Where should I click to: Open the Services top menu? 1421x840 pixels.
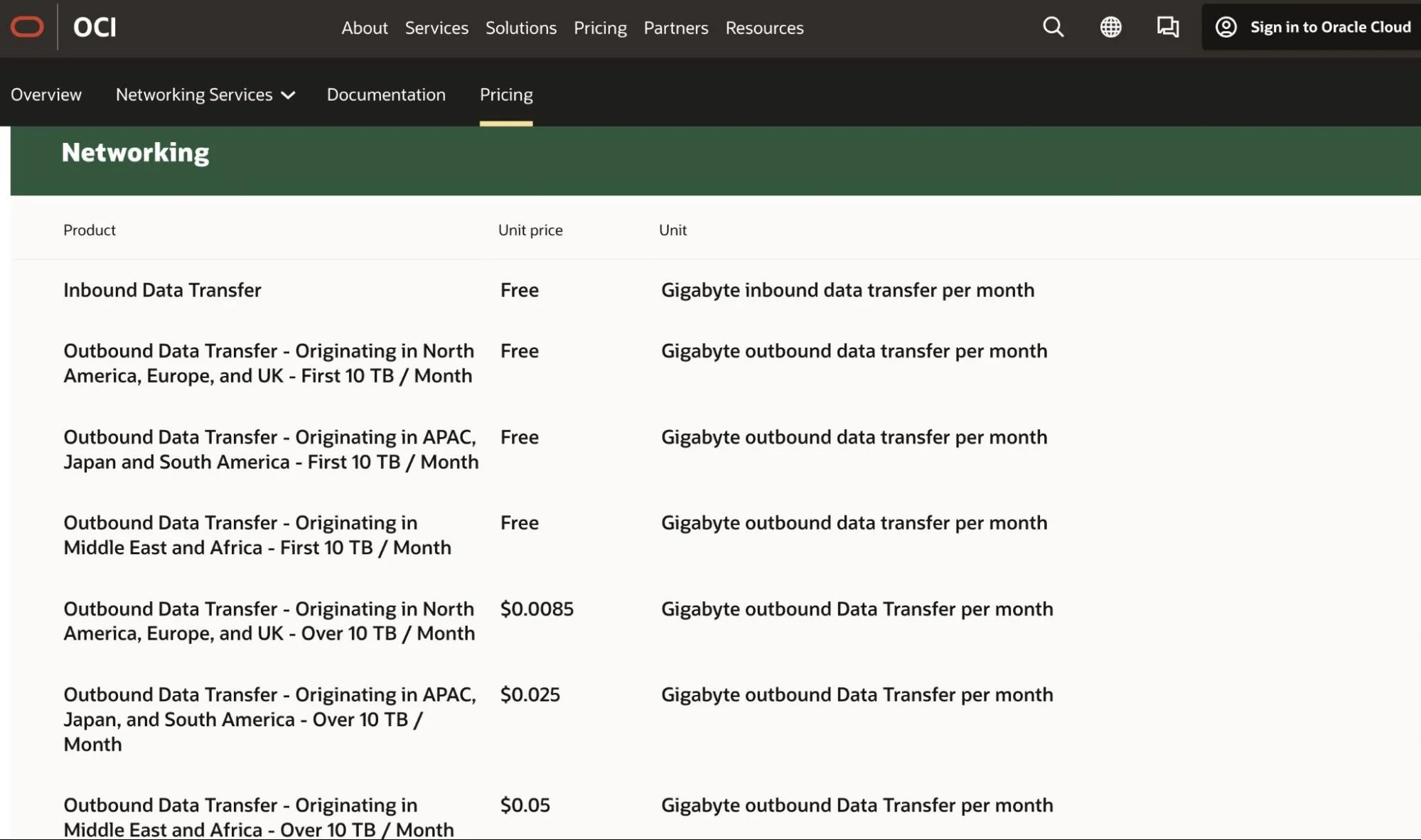tap(436, 28)
